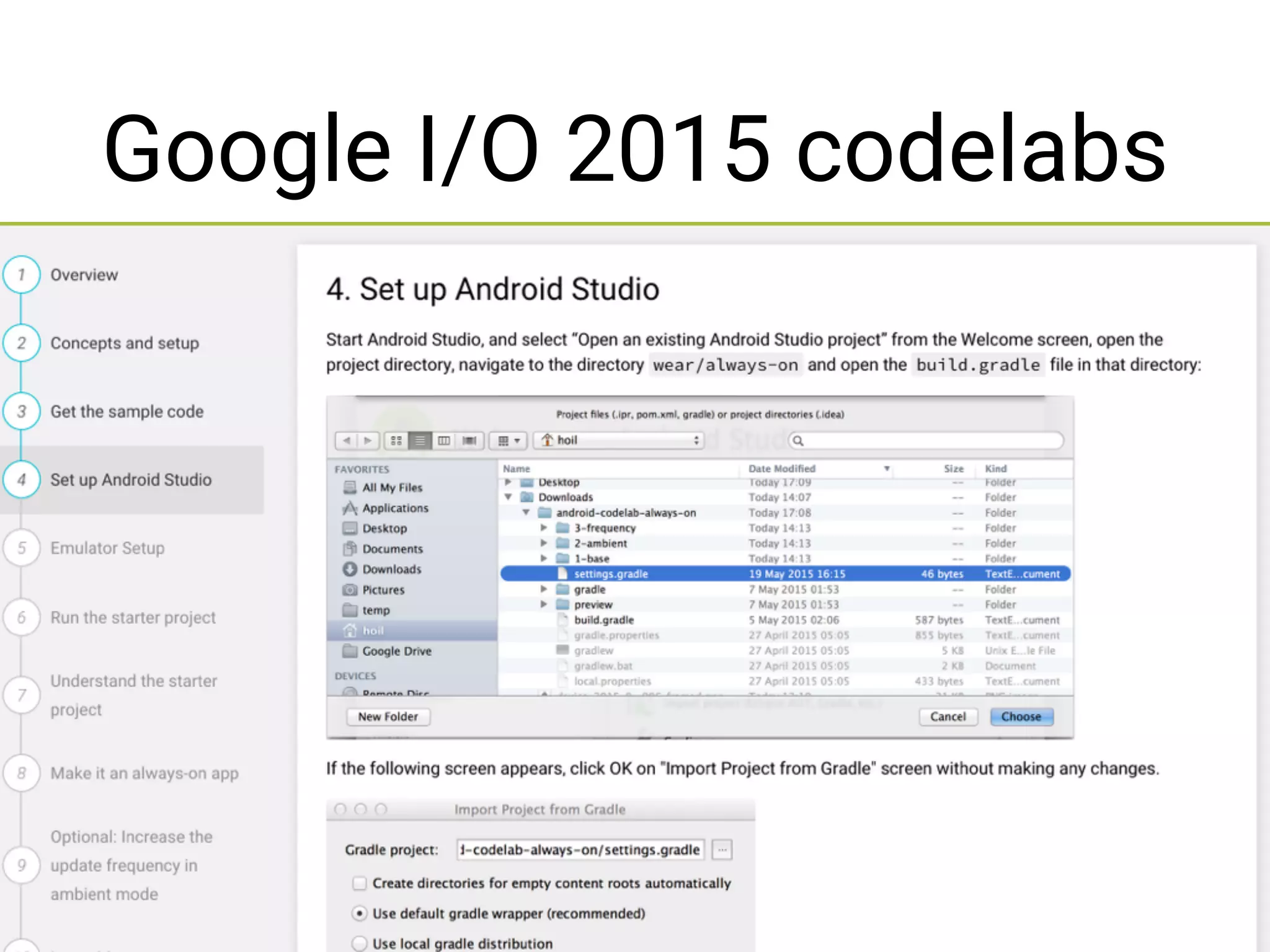Select Downloads in Favorites sidebar
This screenshot has height=952, width=1270.
point(382,569)
